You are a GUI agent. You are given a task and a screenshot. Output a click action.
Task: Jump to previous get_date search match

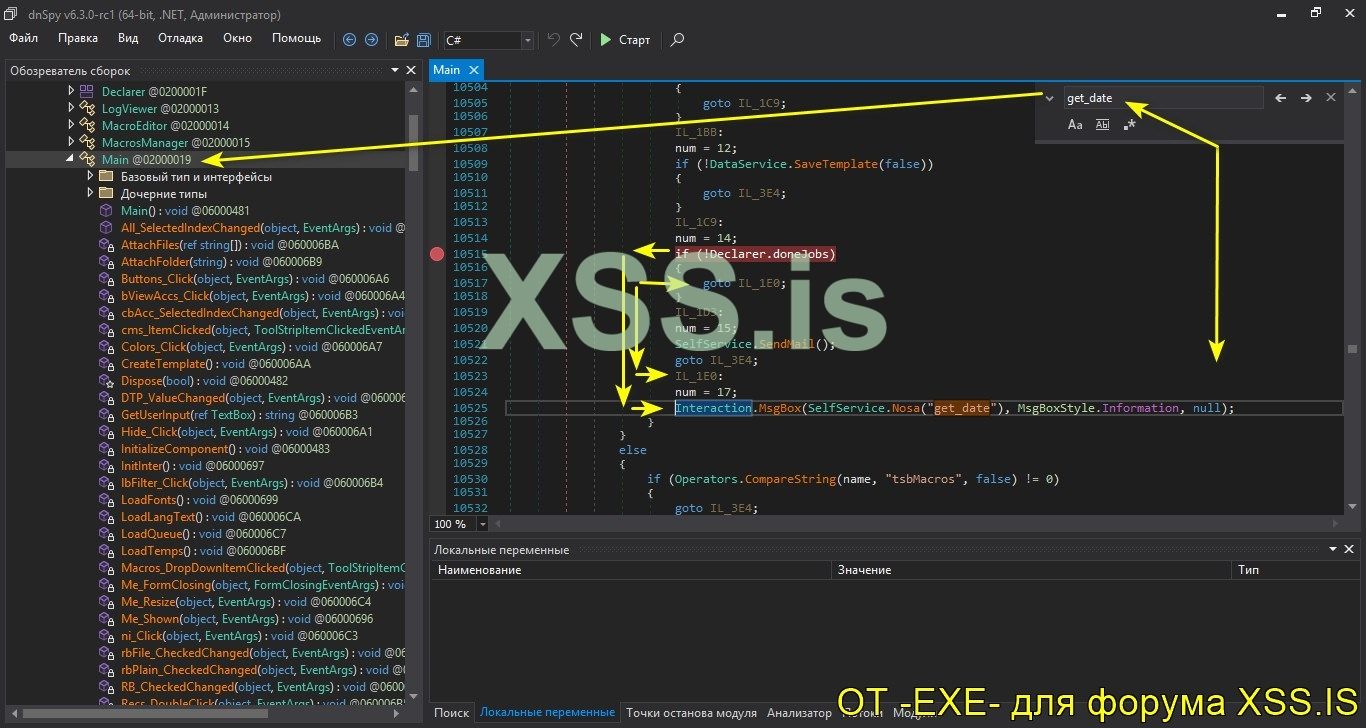[x=1281, y=98]
